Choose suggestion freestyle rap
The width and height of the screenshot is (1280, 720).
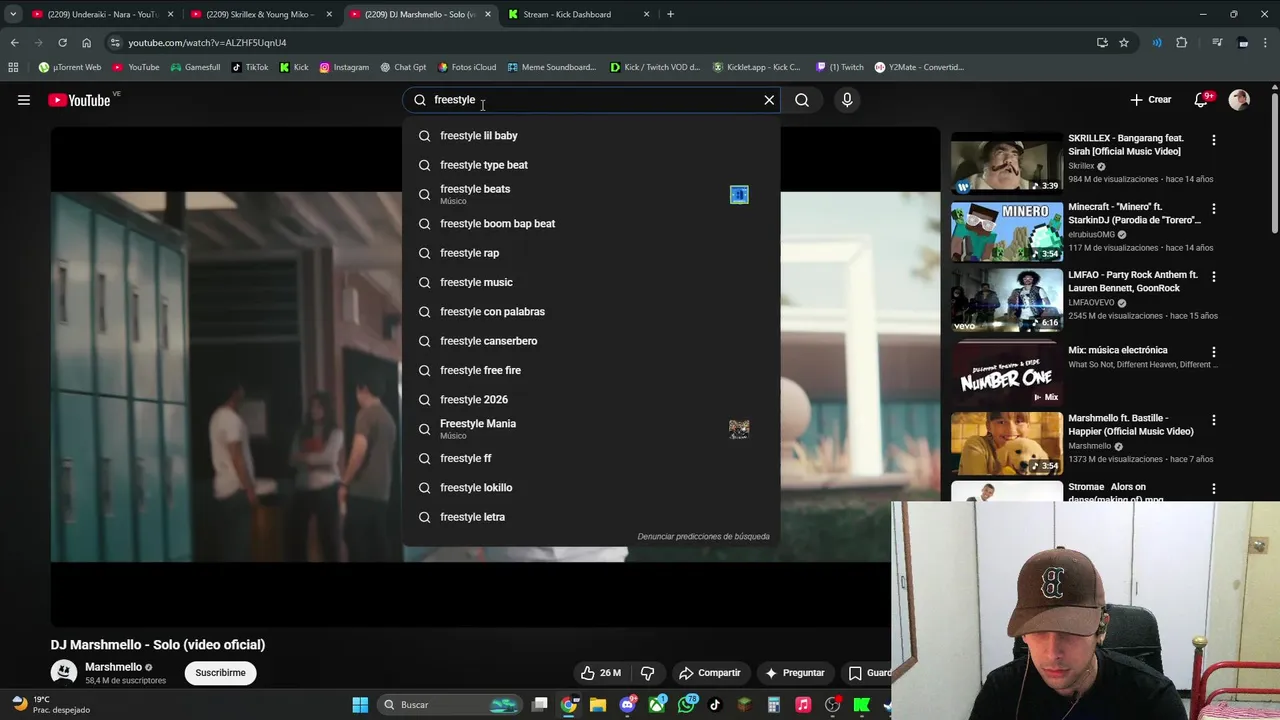(591, 253)
